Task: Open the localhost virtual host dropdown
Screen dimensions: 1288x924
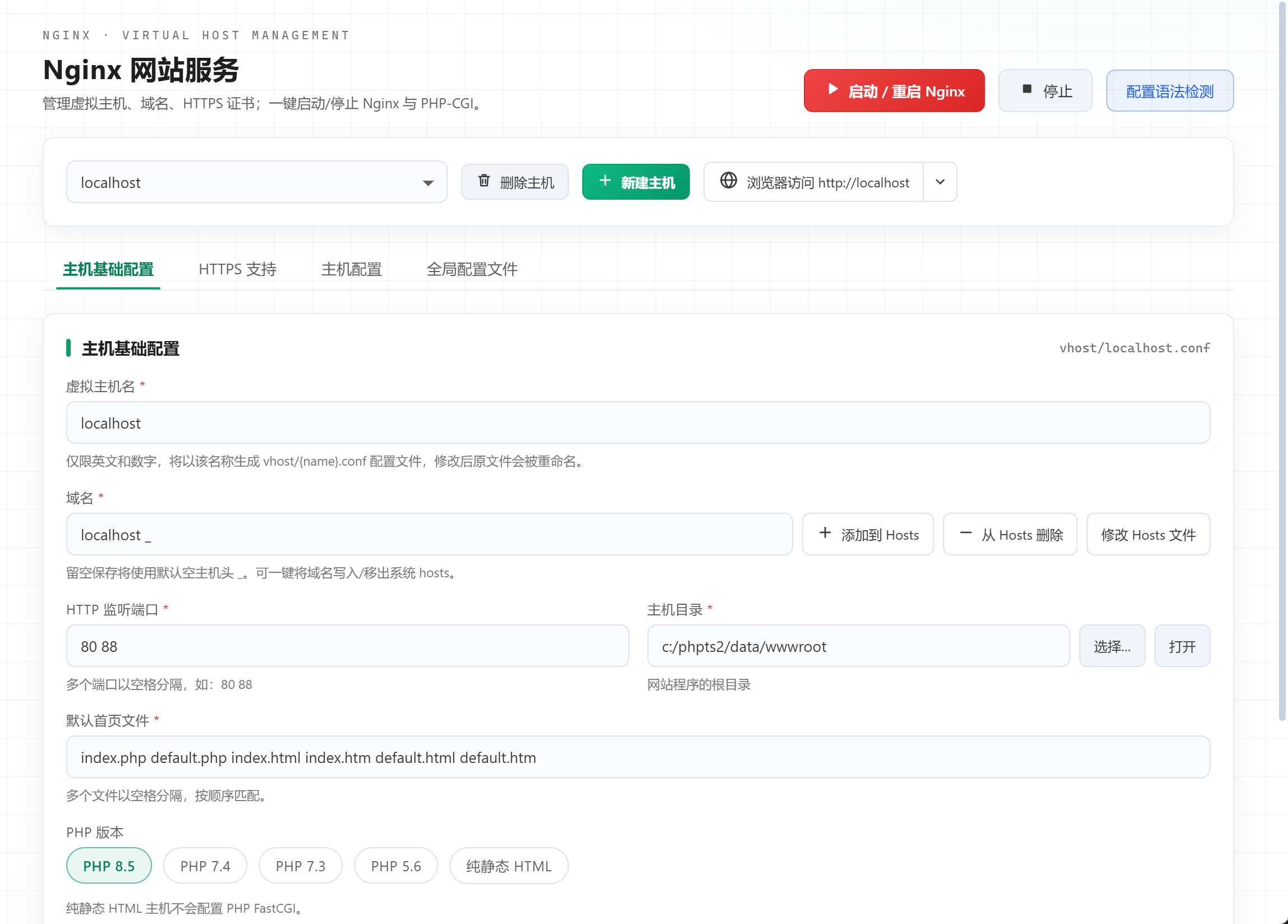Action: [257, 182]
